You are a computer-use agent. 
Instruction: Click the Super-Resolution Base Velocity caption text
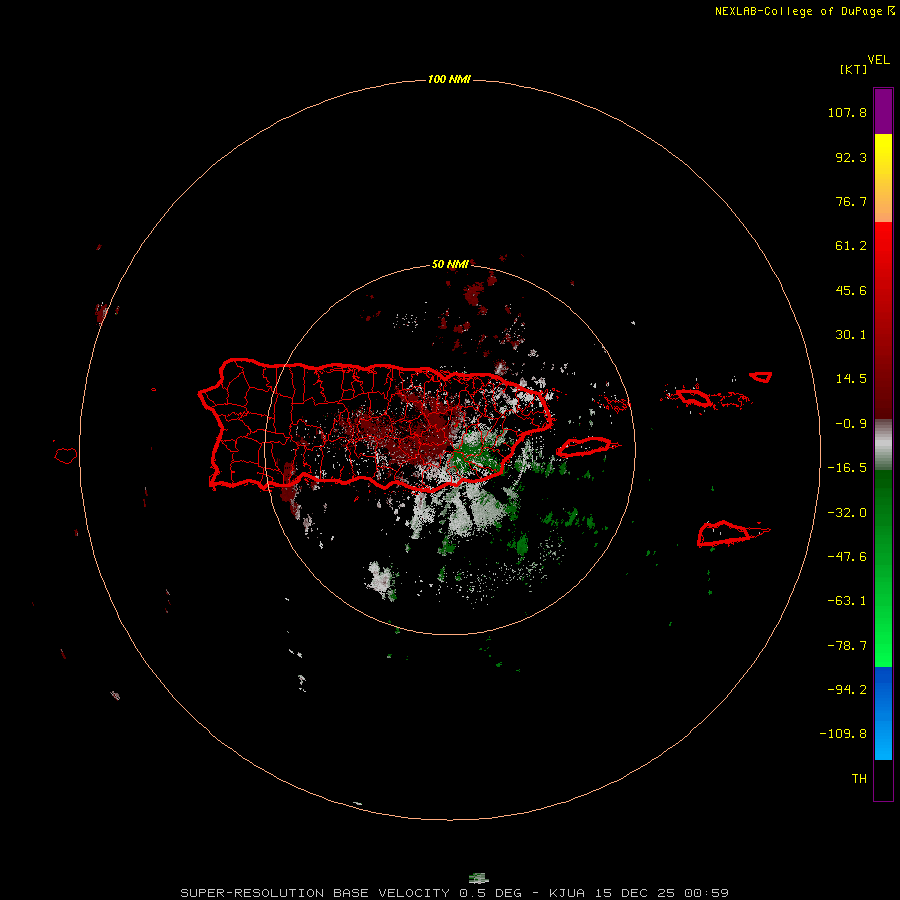[455, 893]
